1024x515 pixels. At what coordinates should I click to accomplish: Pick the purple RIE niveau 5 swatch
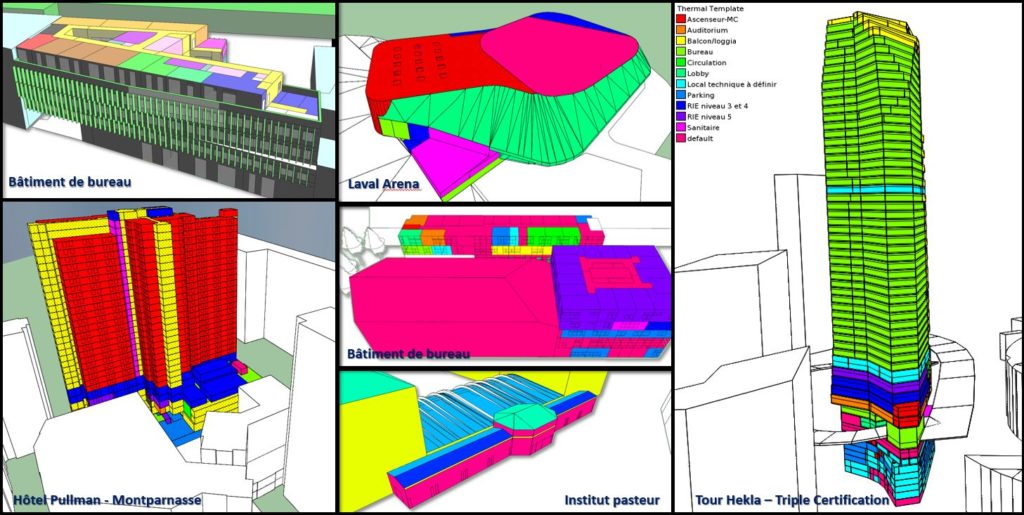681,117
